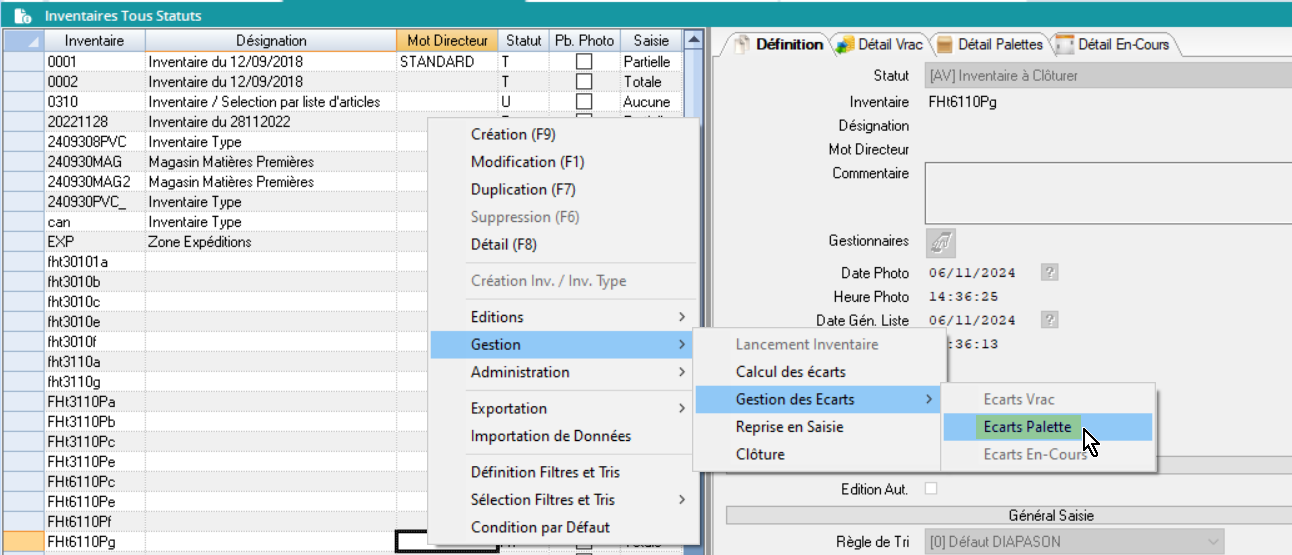Select Calcul des écarts menu entry
The height and width of the screenshot is (555, 1292).
(790, 372)
